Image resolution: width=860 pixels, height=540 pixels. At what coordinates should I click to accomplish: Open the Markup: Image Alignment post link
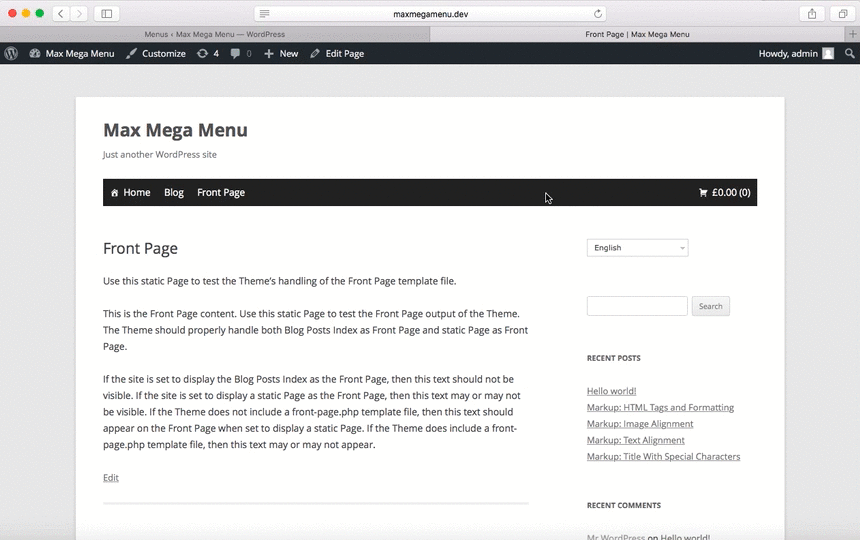tap(639, 424)
